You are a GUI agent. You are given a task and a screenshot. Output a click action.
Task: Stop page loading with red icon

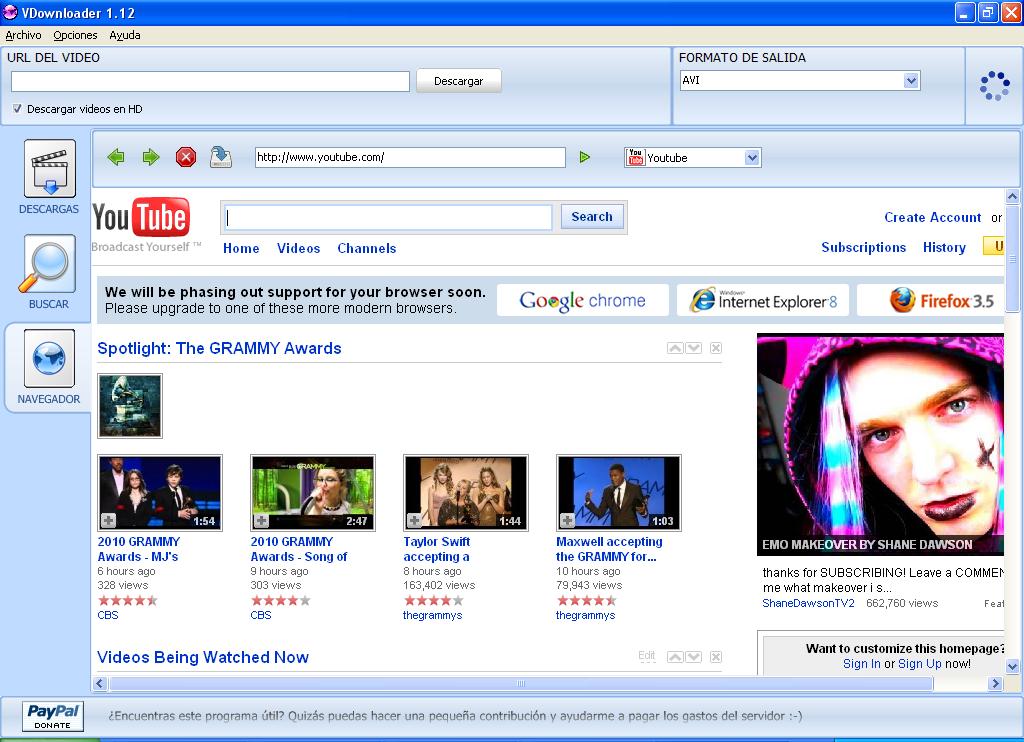(186, 157)
